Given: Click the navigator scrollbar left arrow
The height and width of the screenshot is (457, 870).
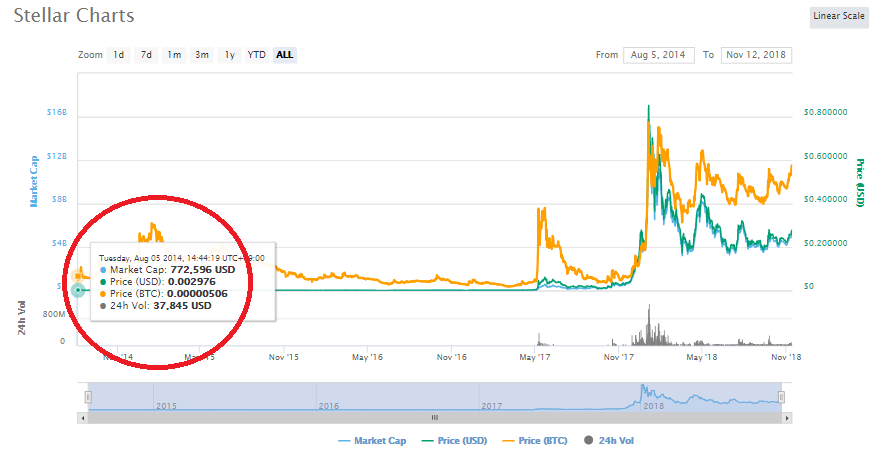Looking at the screenshot, I should [83, 418].
